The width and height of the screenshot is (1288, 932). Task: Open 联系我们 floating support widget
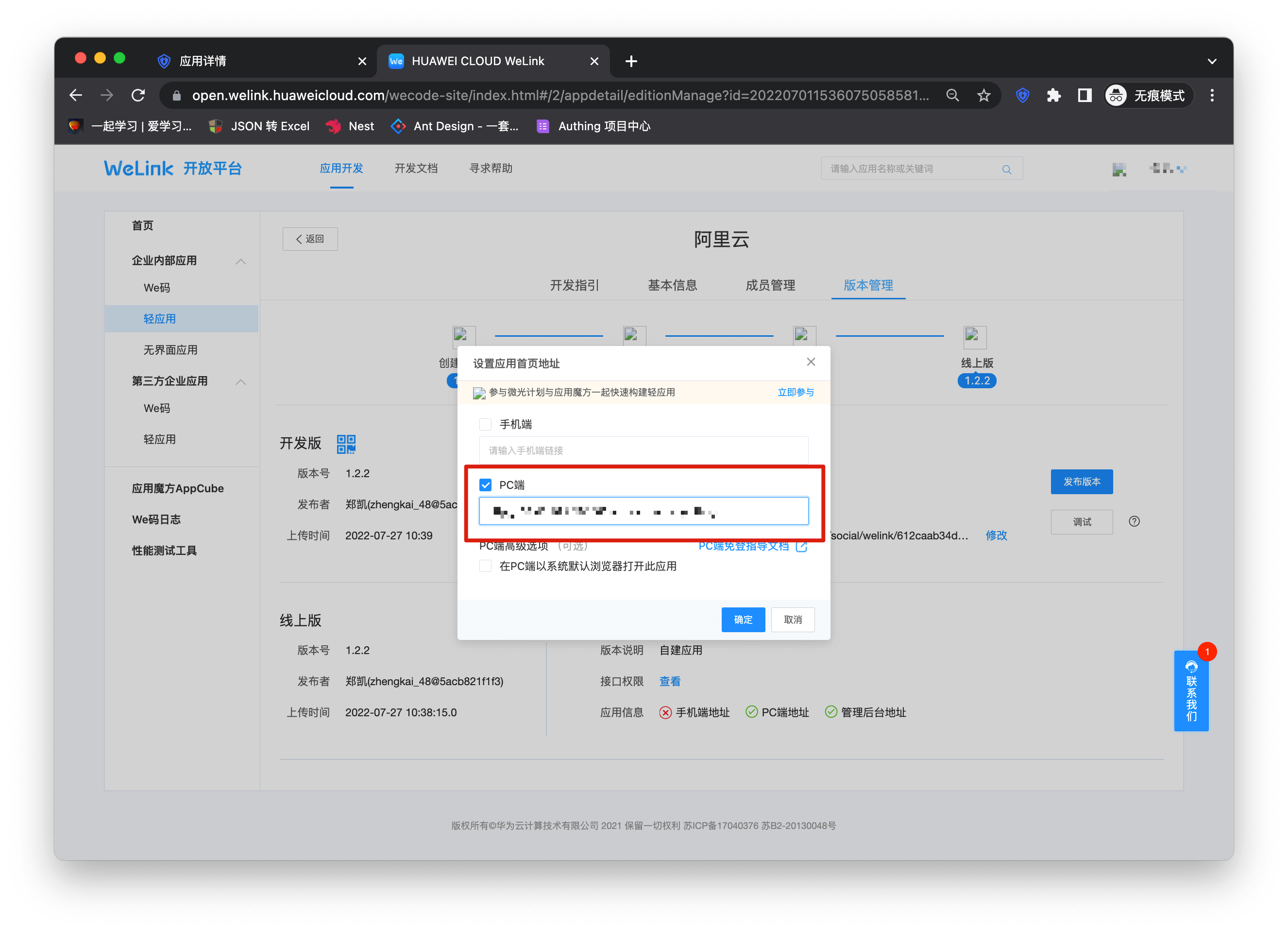click(x=1191, y=690)
